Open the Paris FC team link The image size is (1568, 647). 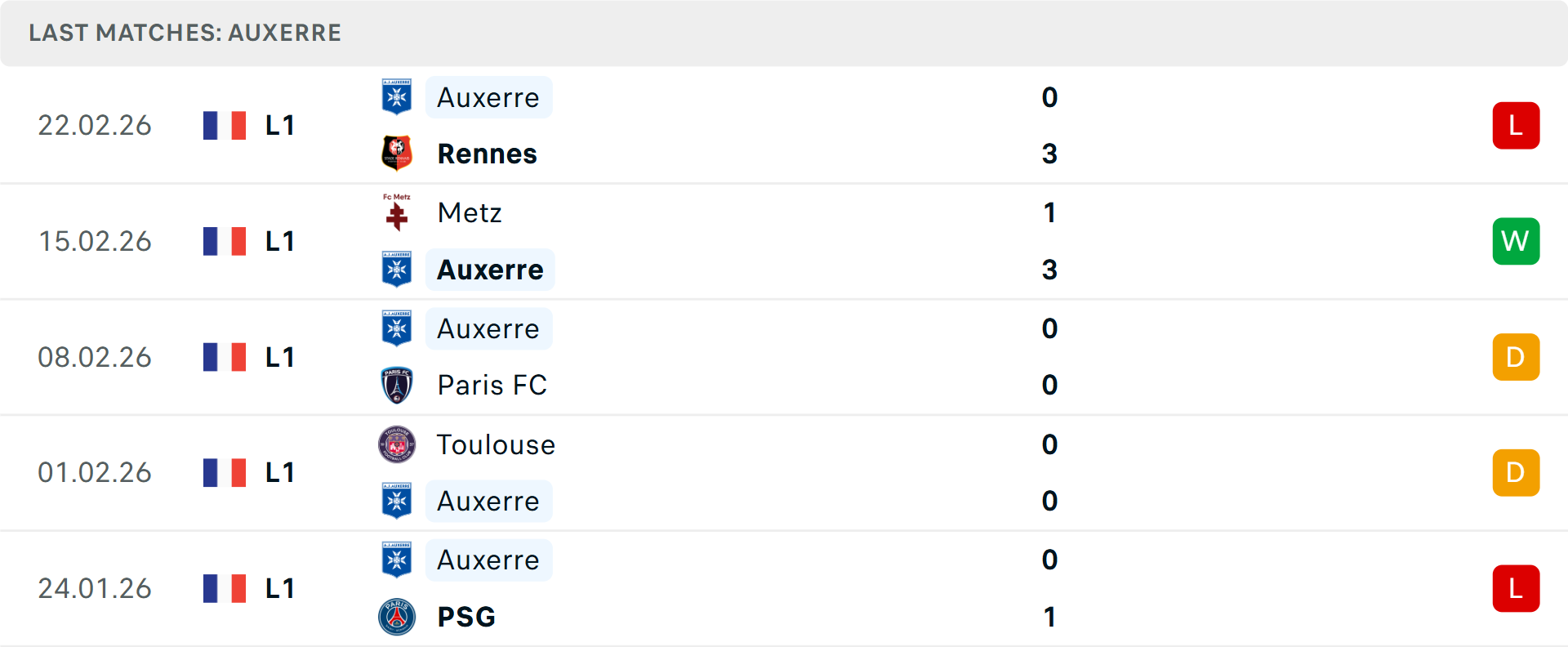[492, 385]
